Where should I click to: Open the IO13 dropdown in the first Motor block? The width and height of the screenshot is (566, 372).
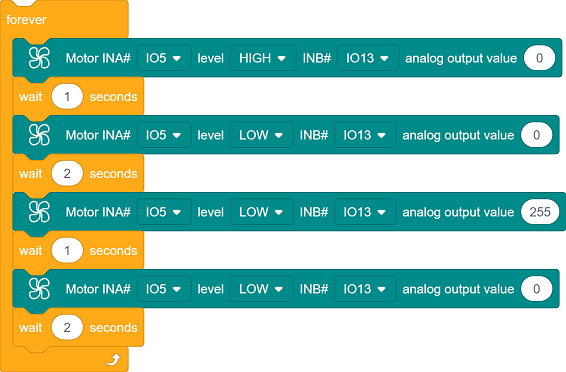(x=368, y=58)
